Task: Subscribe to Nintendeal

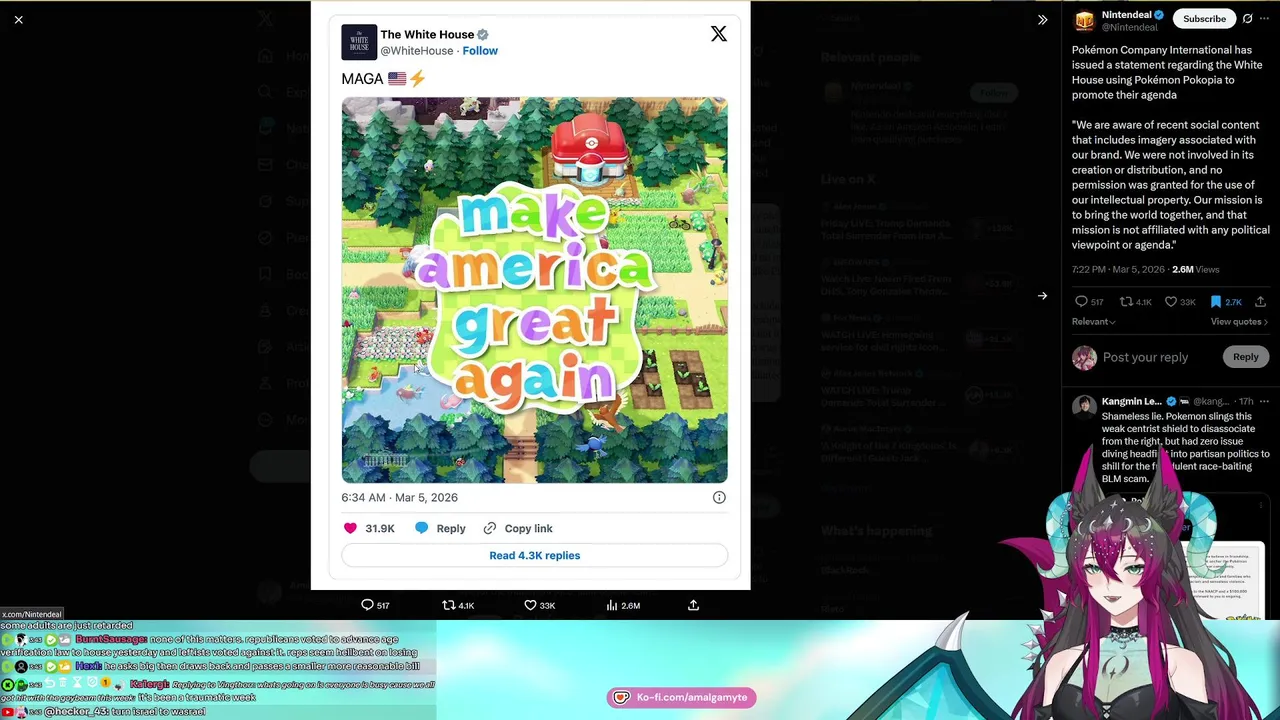Action: (x=1204, y=19)
